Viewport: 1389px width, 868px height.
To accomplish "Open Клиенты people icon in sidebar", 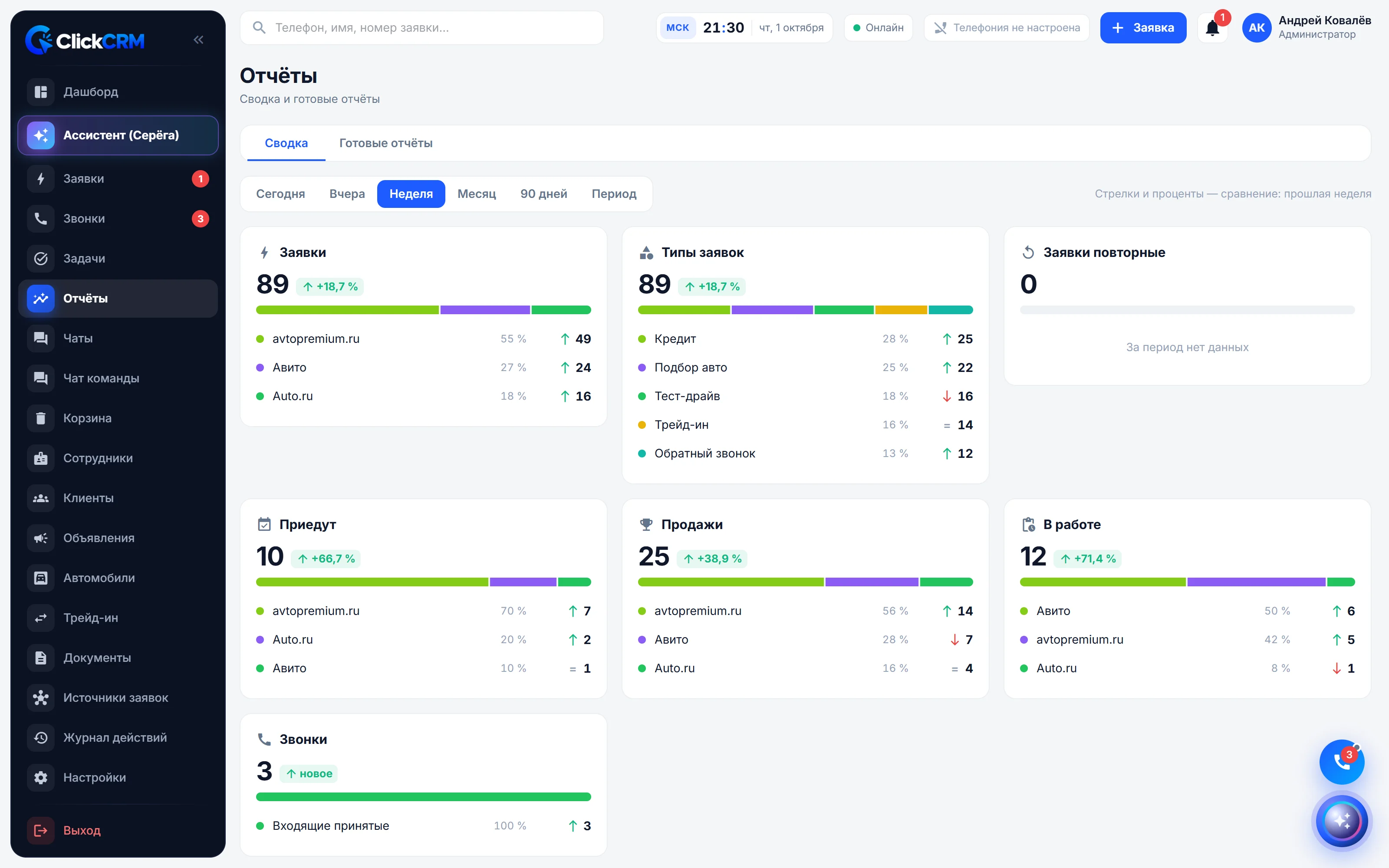I will tap(41, 498).
